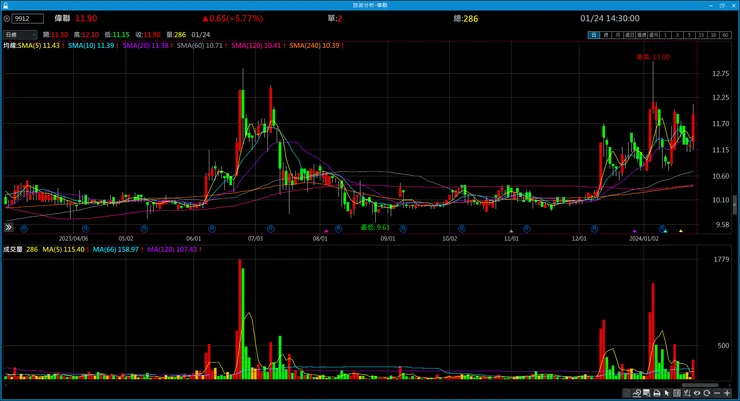Expand the panel with double-chevron button

[8, 227]
